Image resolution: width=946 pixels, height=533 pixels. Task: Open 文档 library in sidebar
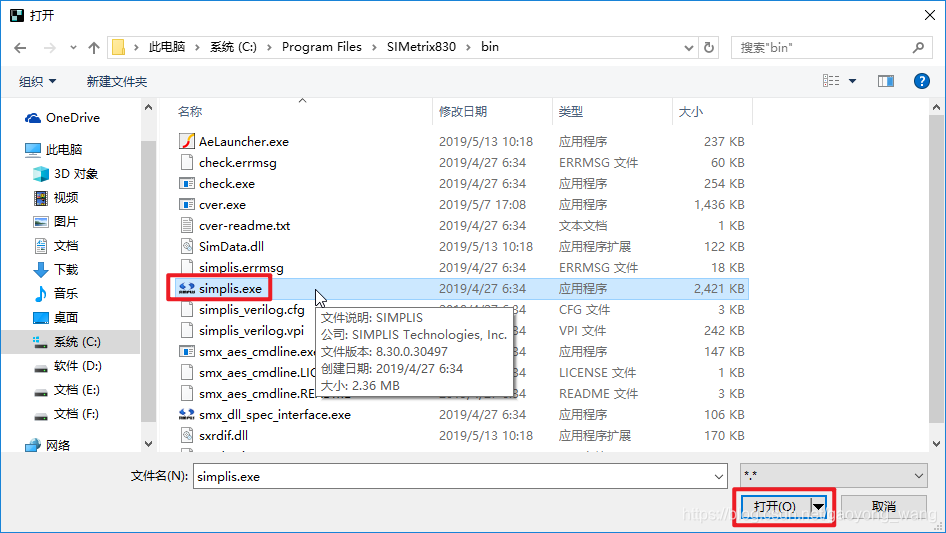(56, 246)
